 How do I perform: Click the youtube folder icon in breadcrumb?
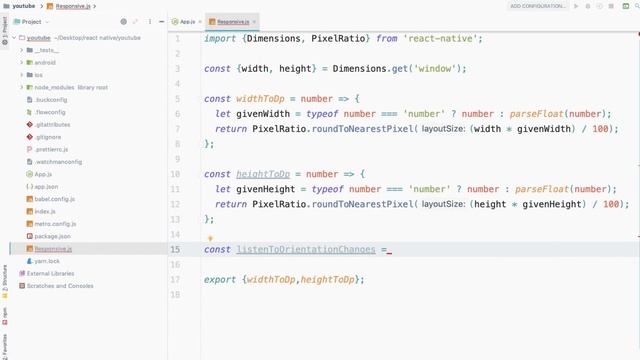coord(6,6)
